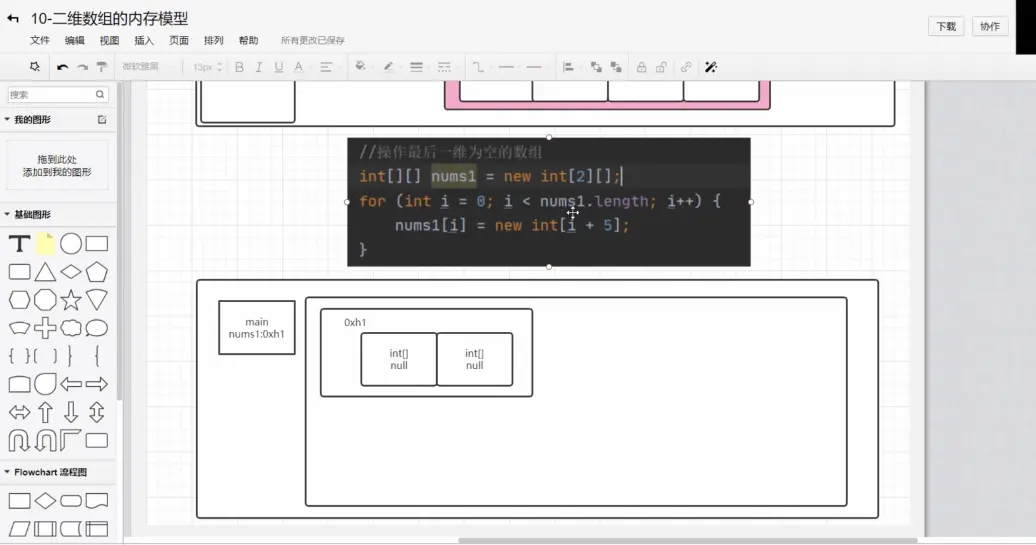Click the undo arrow in the toolbar
The image size is (1036, 545).
point(62,67)
